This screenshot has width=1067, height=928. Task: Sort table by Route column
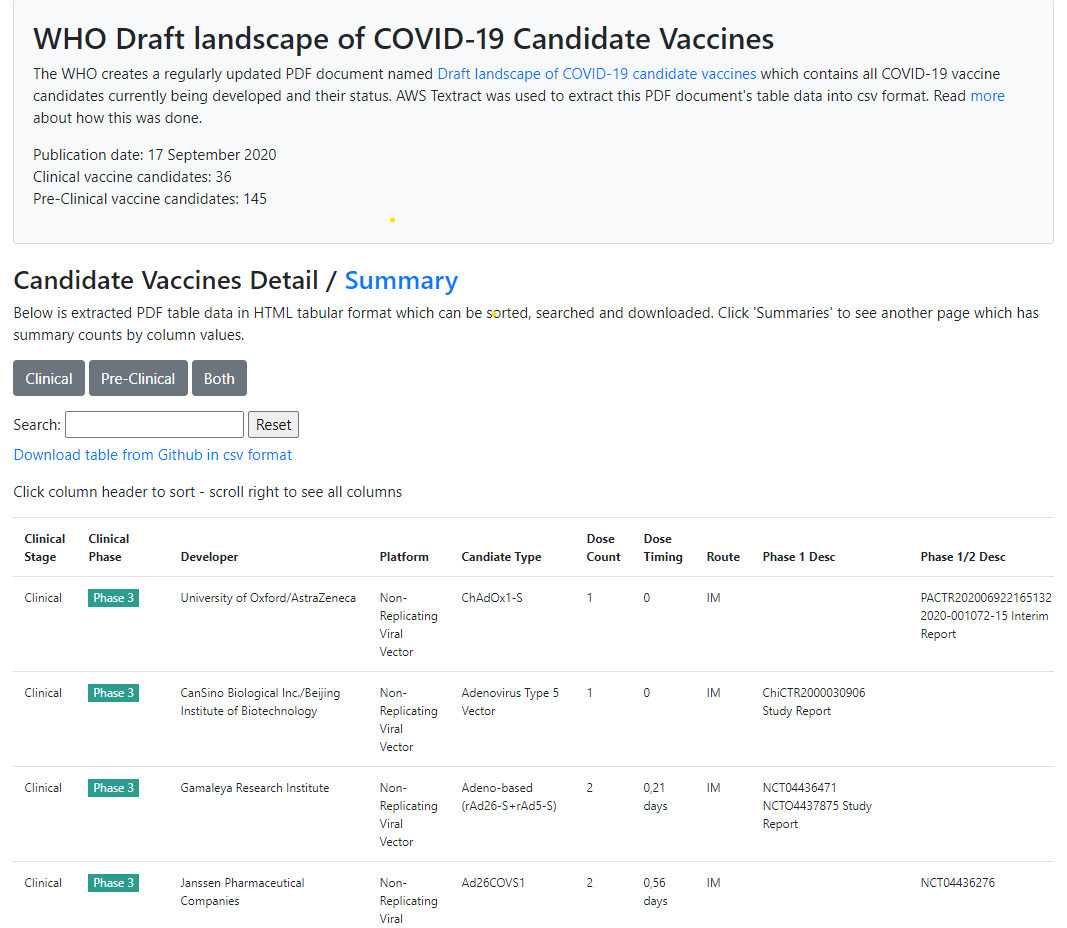(723, 557)
